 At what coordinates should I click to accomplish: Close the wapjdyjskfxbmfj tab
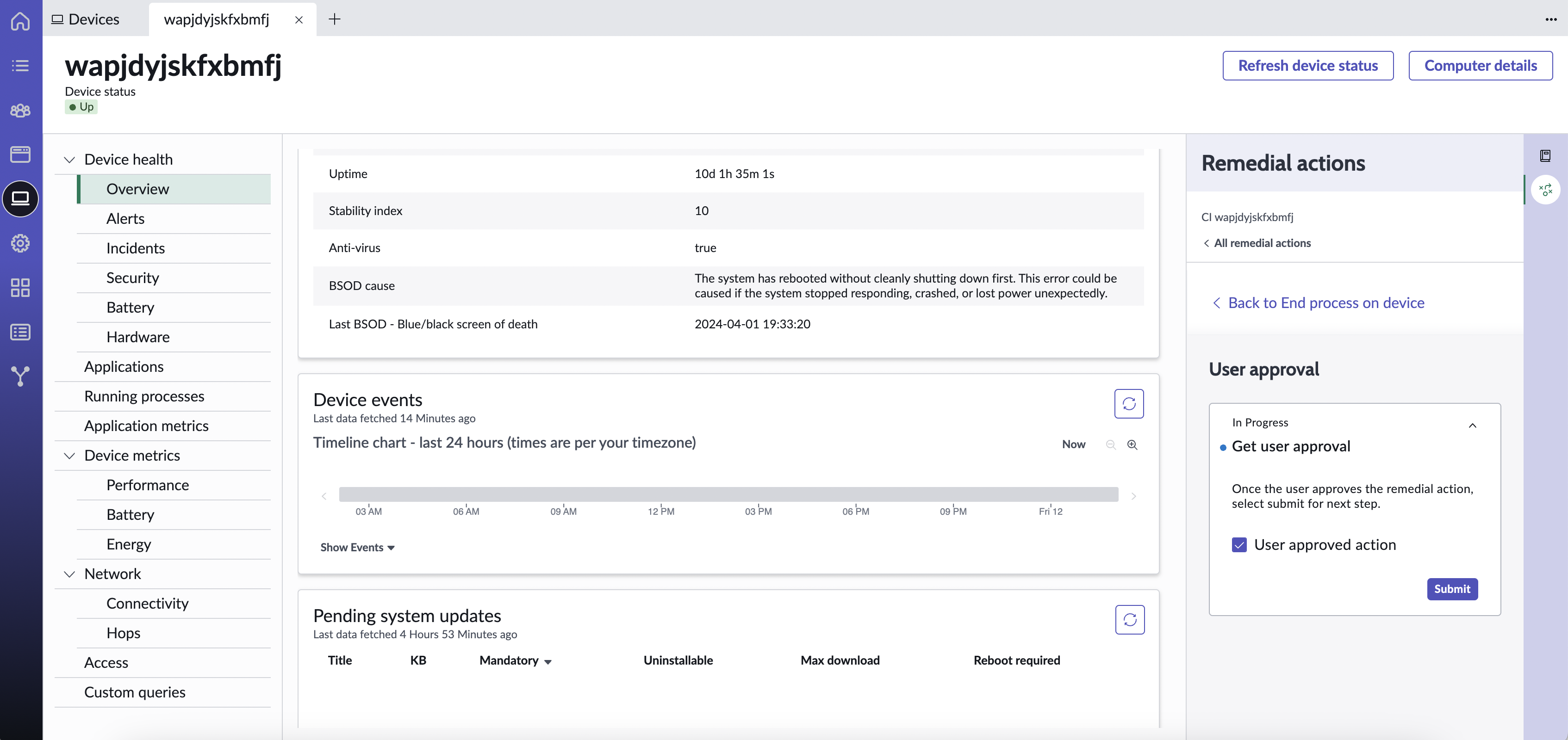(299, 19)
